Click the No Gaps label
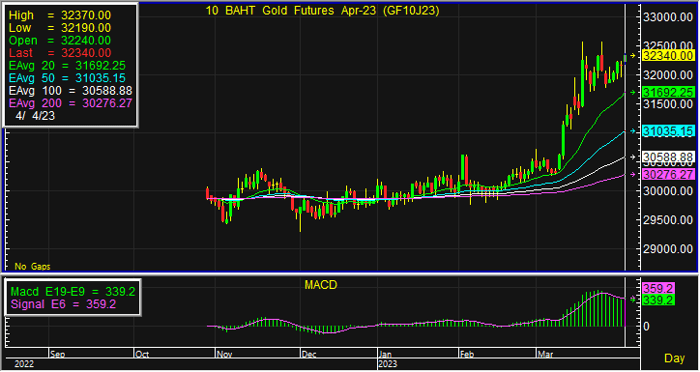 tap(32, 267)
